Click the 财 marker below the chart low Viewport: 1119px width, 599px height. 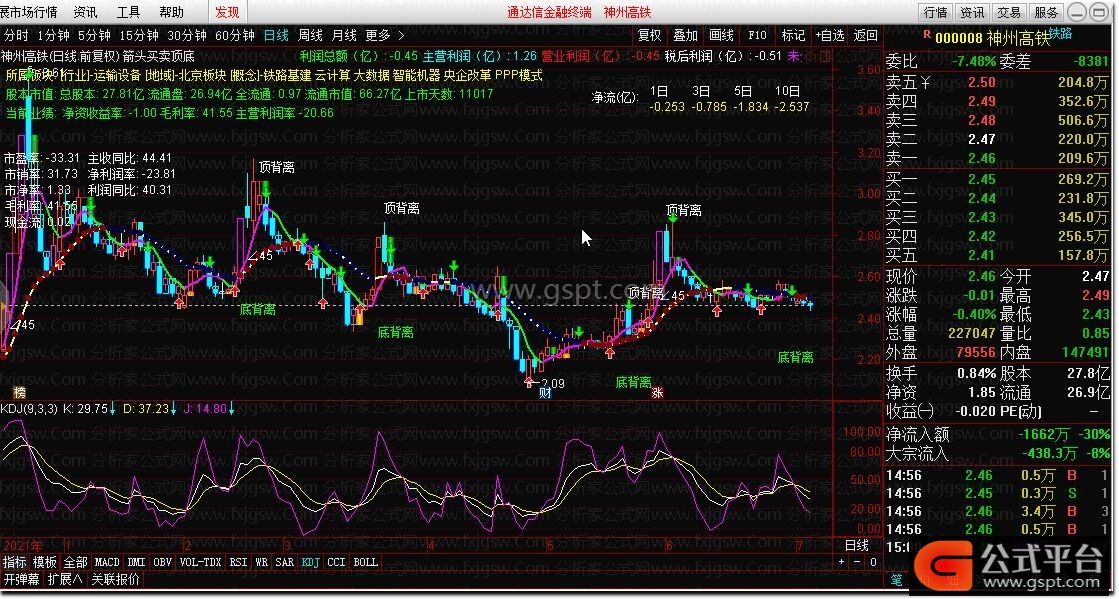click(545, 392)
